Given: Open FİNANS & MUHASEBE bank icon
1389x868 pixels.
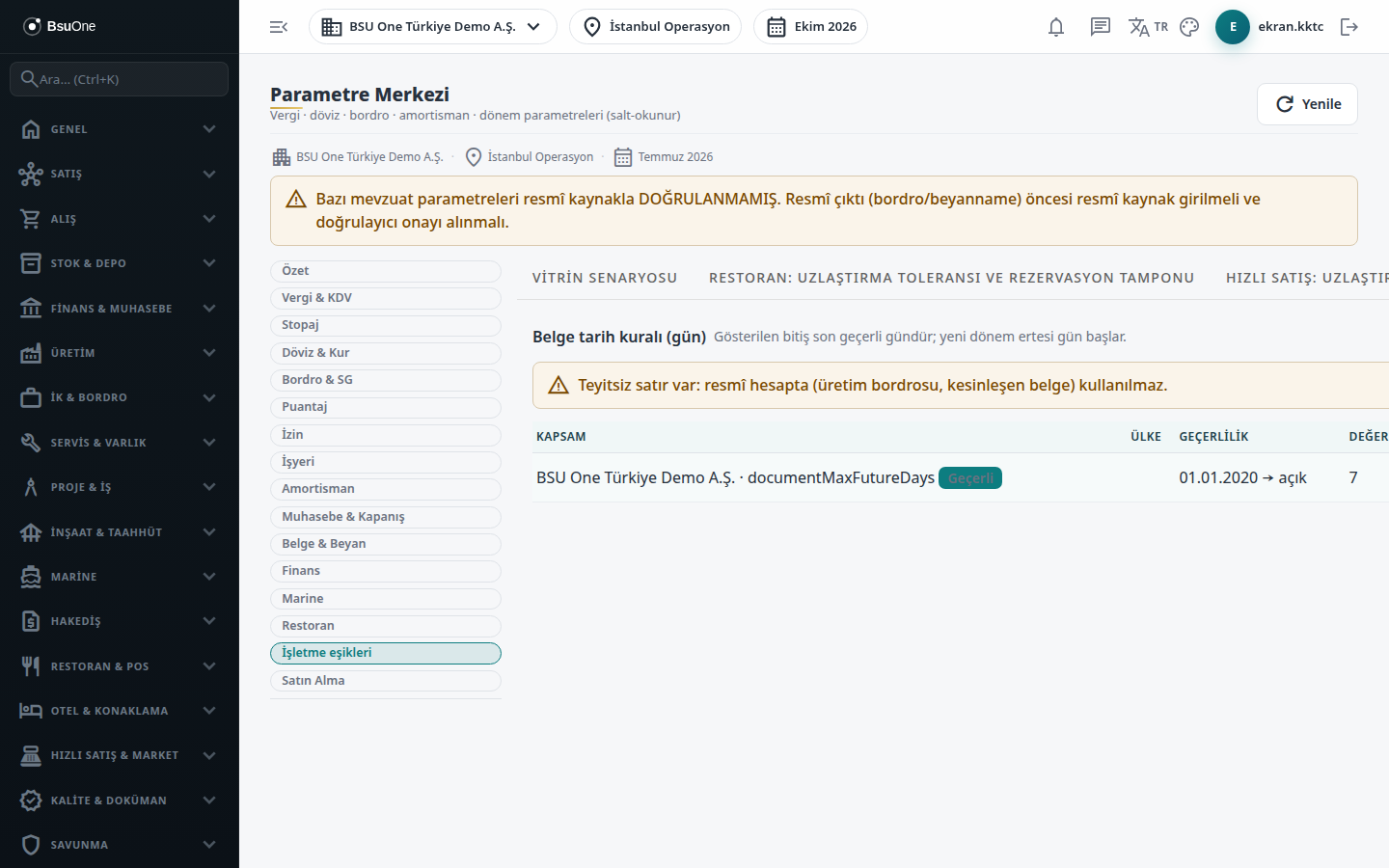Looking at the screenshot, I should point(31,309).
